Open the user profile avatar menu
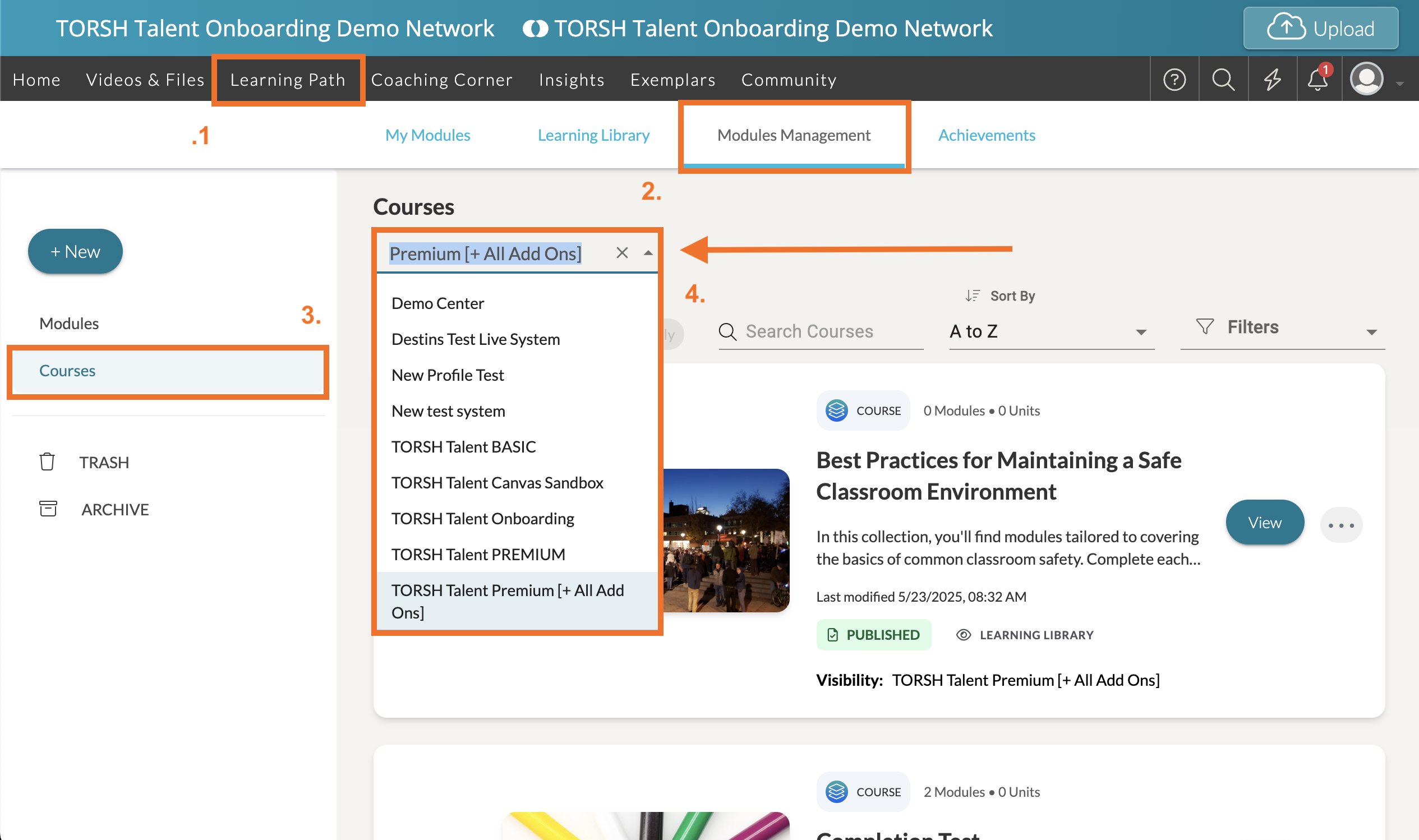1419x840 pixels. tap(1367, 79)
